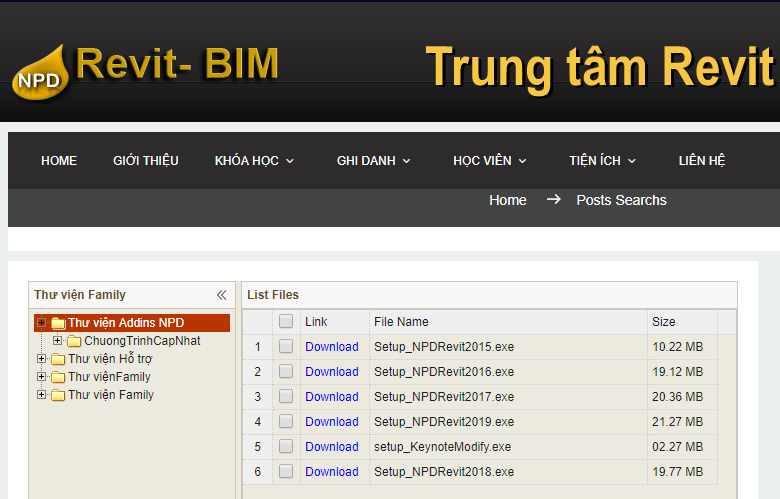The image size is (780, 499).
Task: Click the Thư viện Hỗ trợ folder icon
Action: coord(58,359)
